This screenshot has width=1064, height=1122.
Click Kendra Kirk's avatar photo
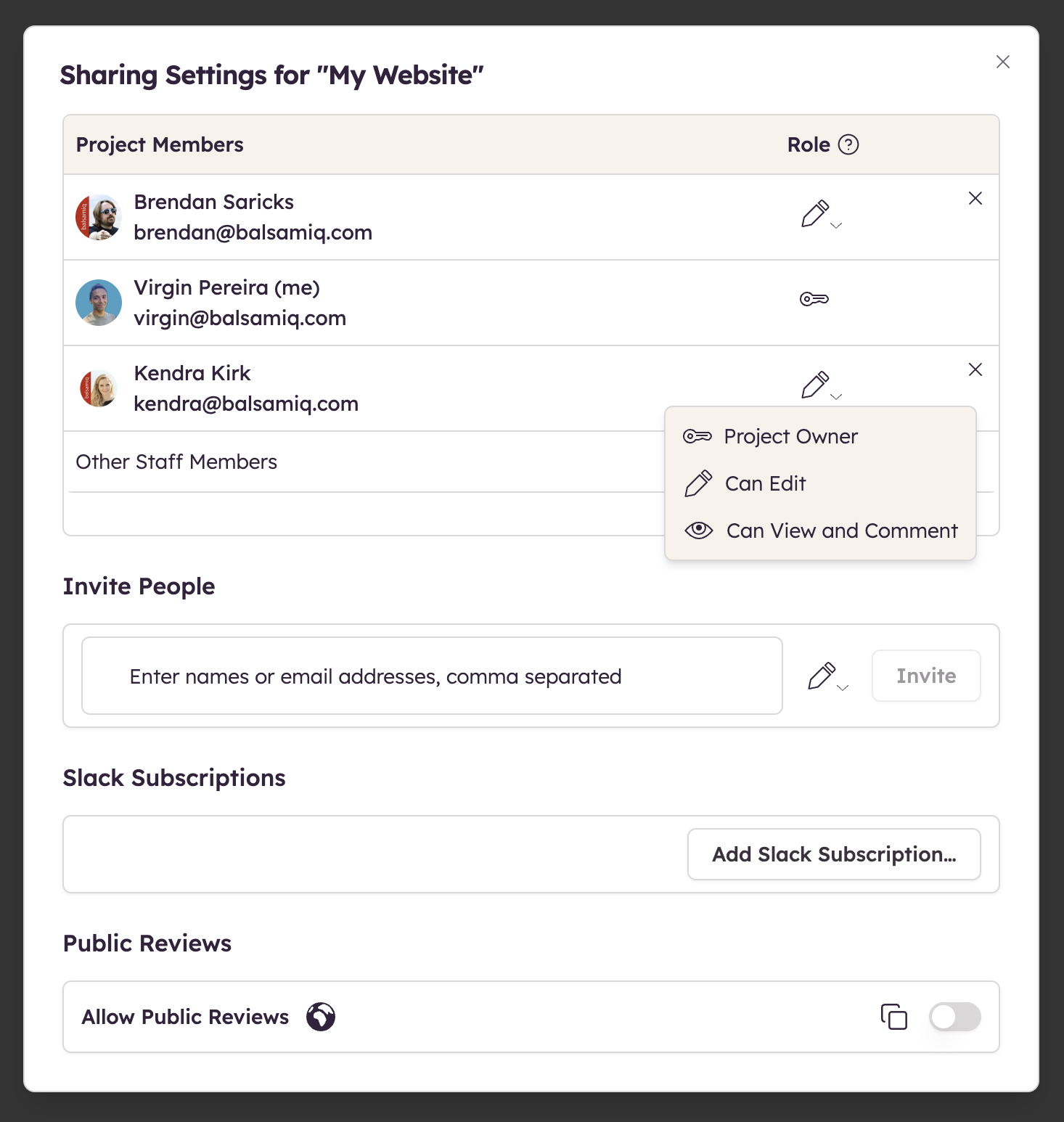[99, 388]
